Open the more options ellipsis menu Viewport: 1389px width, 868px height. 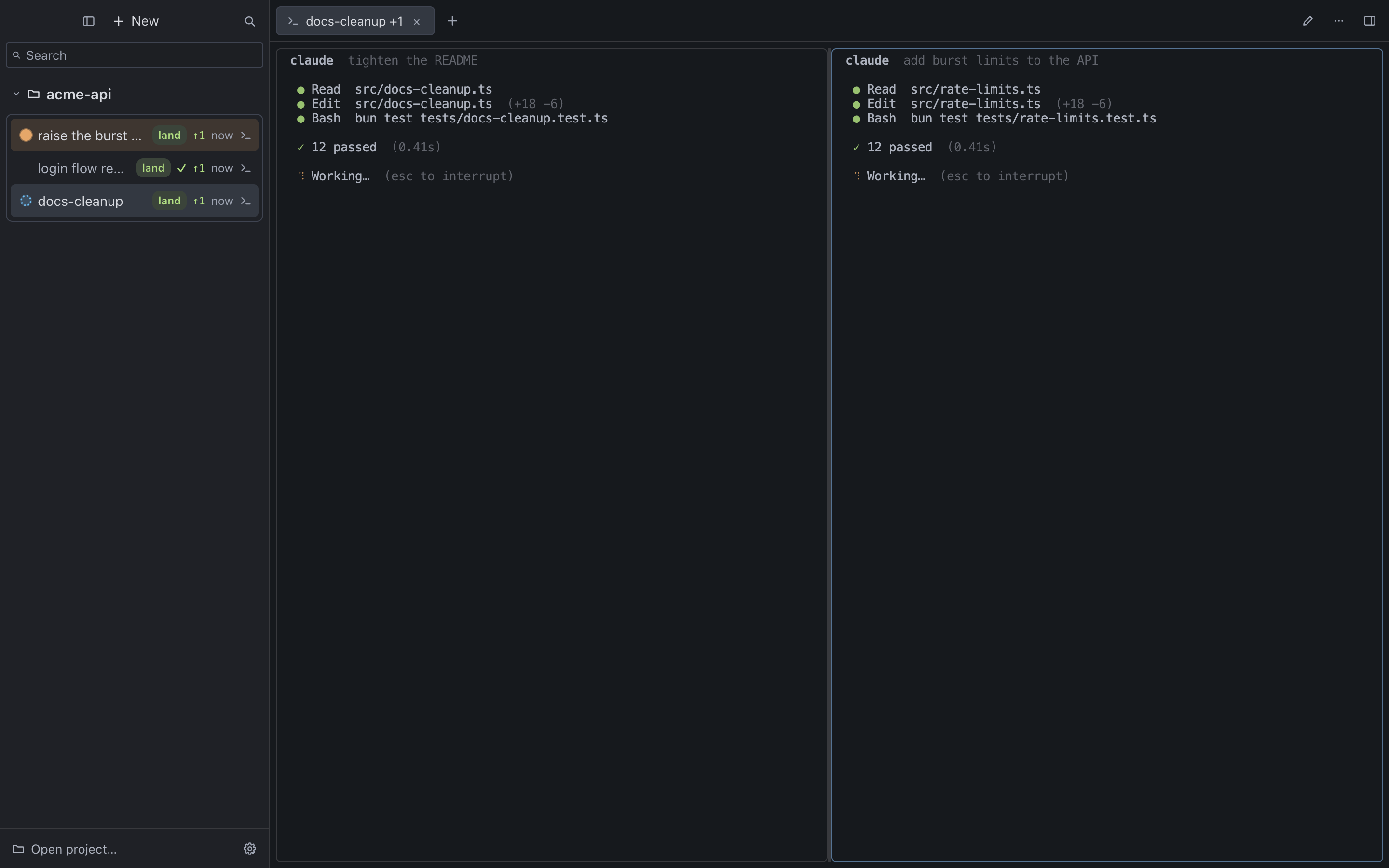pos(1338,21)
